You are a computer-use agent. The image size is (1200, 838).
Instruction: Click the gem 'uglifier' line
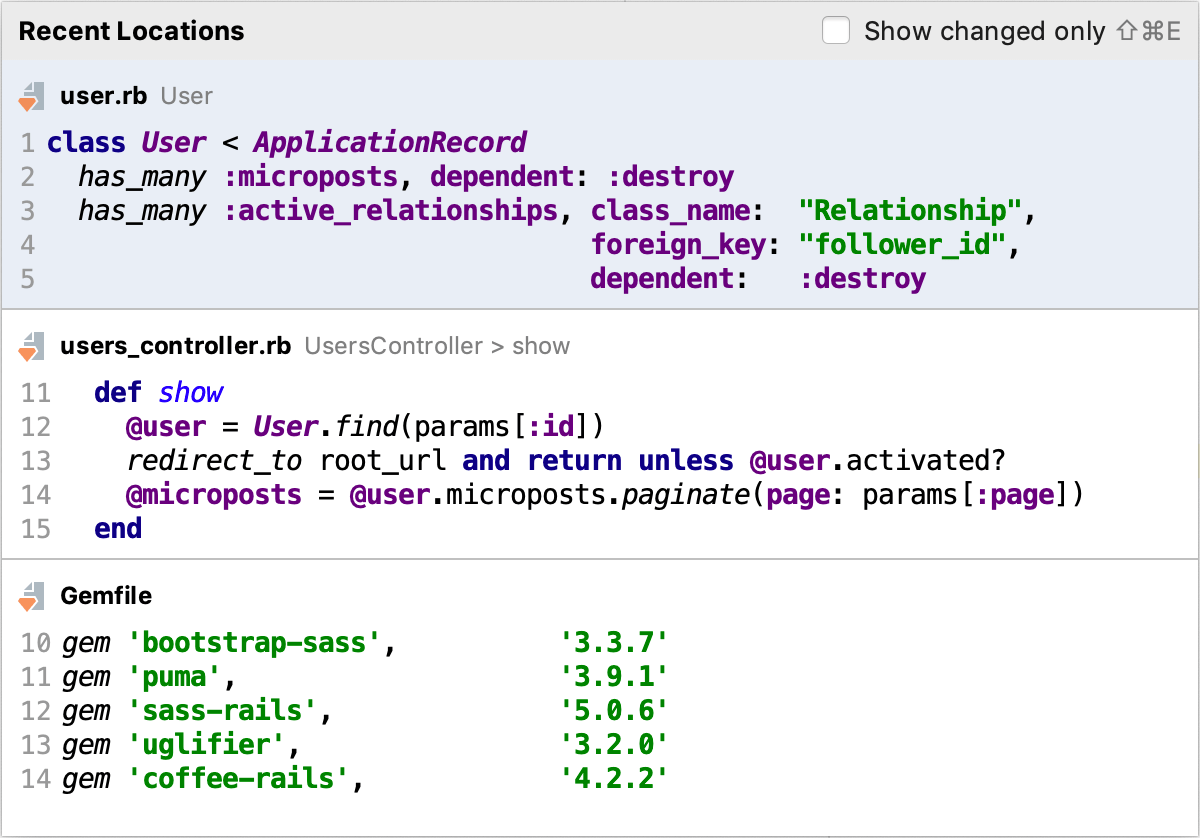tap(364, 745)
